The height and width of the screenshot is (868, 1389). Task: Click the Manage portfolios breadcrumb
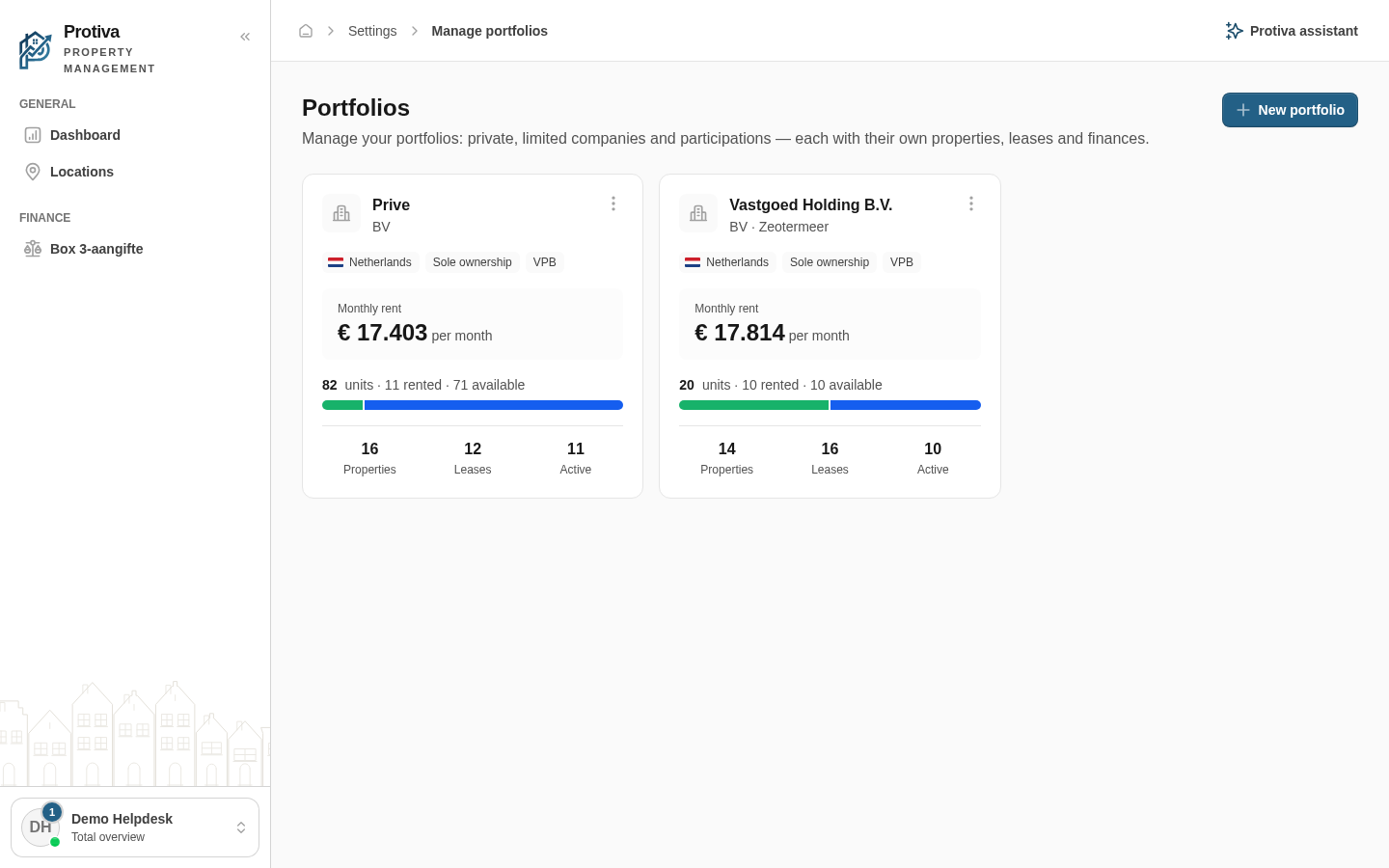489,31
